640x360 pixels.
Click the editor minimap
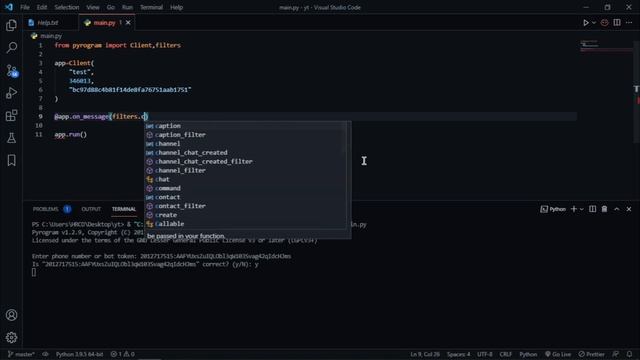tap(606, 46)
